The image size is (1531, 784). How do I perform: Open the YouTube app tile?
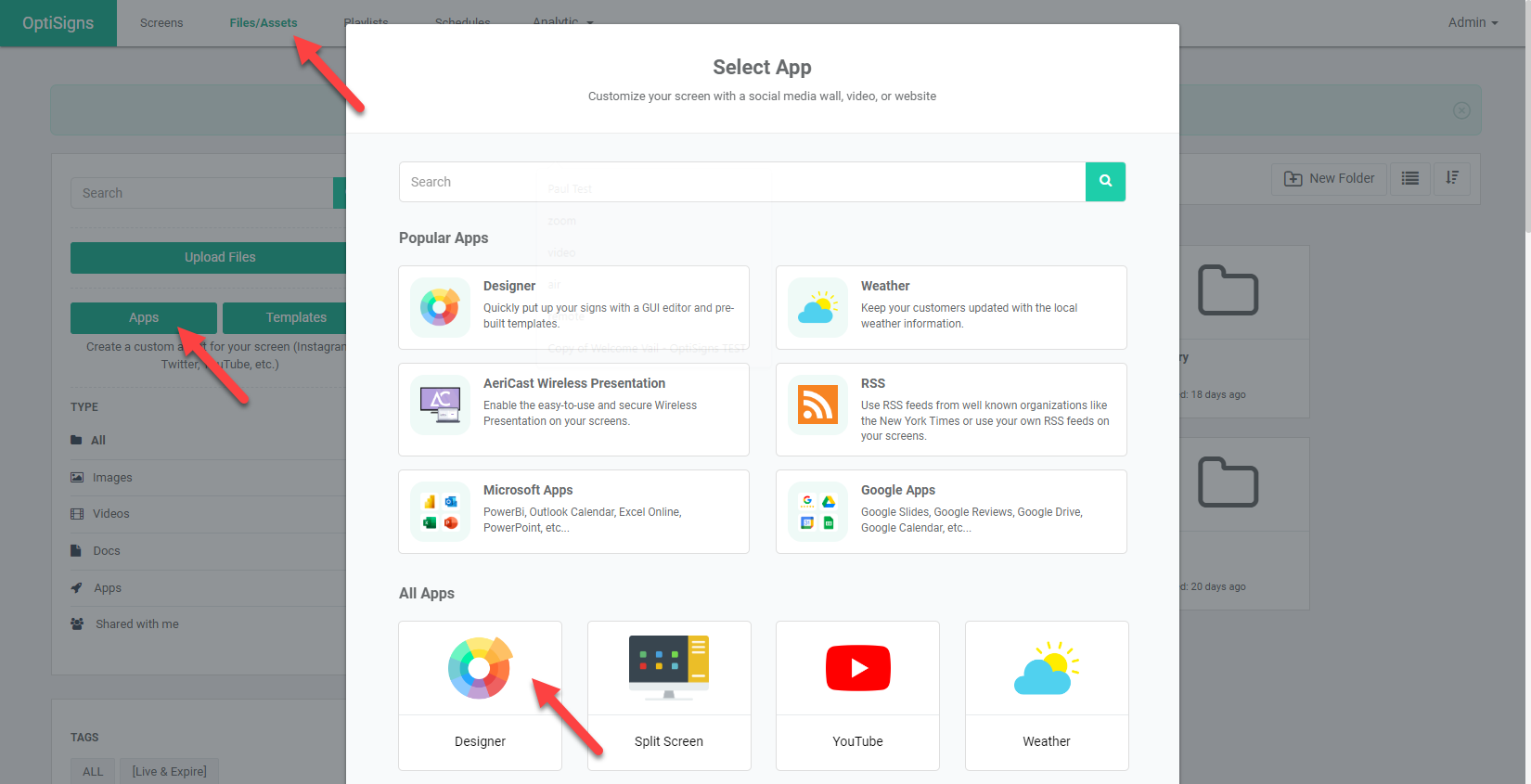pos(857,695)
